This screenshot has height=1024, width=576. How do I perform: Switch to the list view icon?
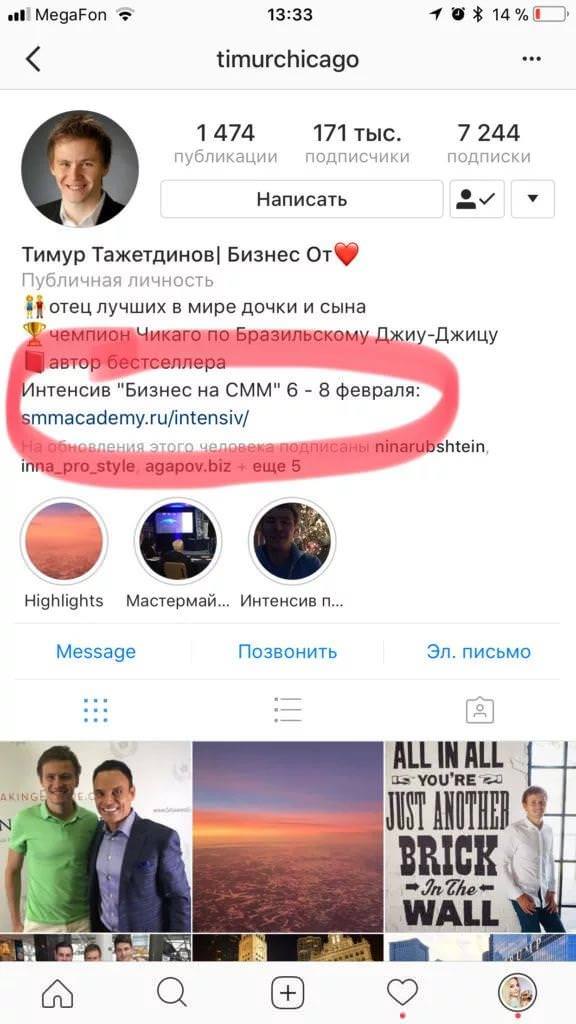coord(288,710)
